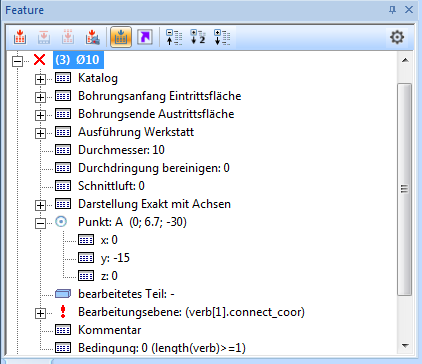This screenshot has height=364, width=422.
Task: Collapse the (3) Ø10 root node
Action: [x=17, y=61]
